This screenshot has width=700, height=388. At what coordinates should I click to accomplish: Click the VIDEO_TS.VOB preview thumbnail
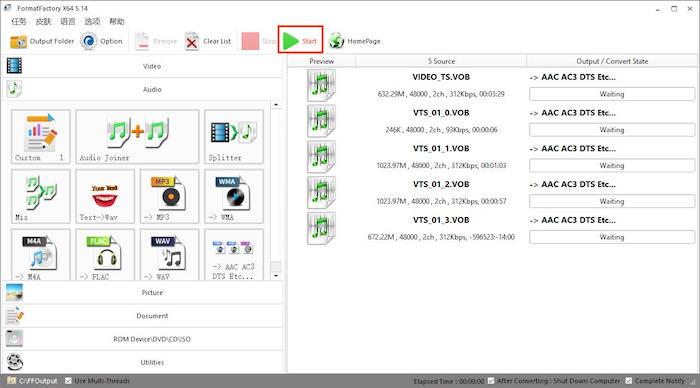[321, 85]
